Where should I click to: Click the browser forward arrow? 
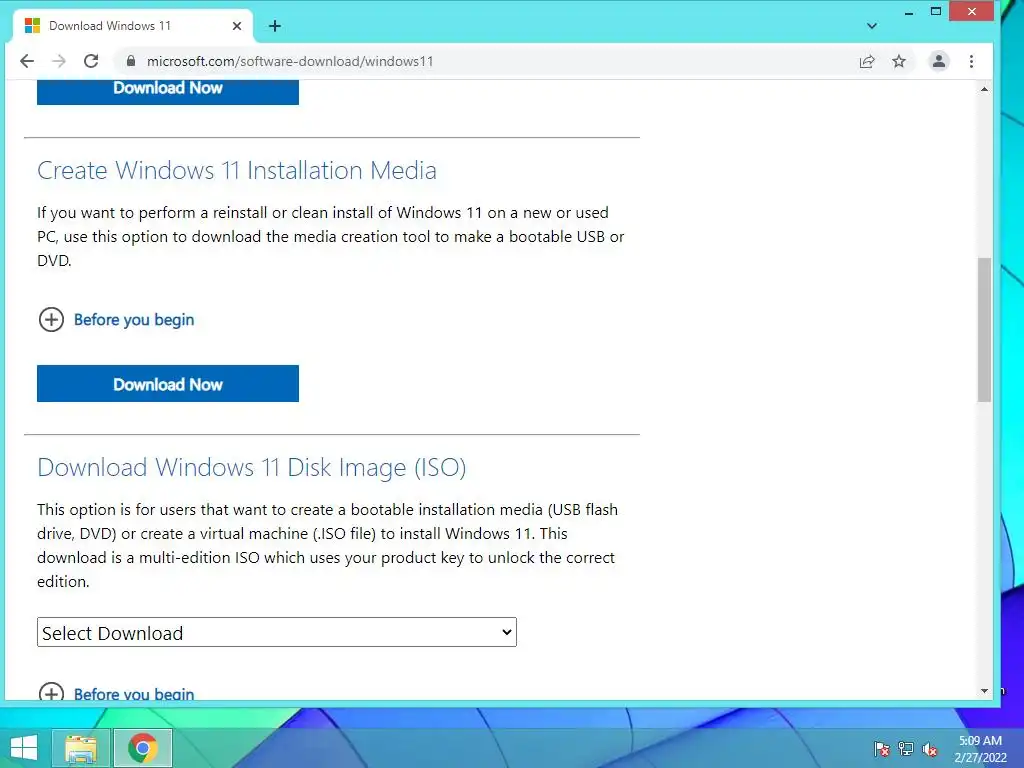click(x=59, y=61)
